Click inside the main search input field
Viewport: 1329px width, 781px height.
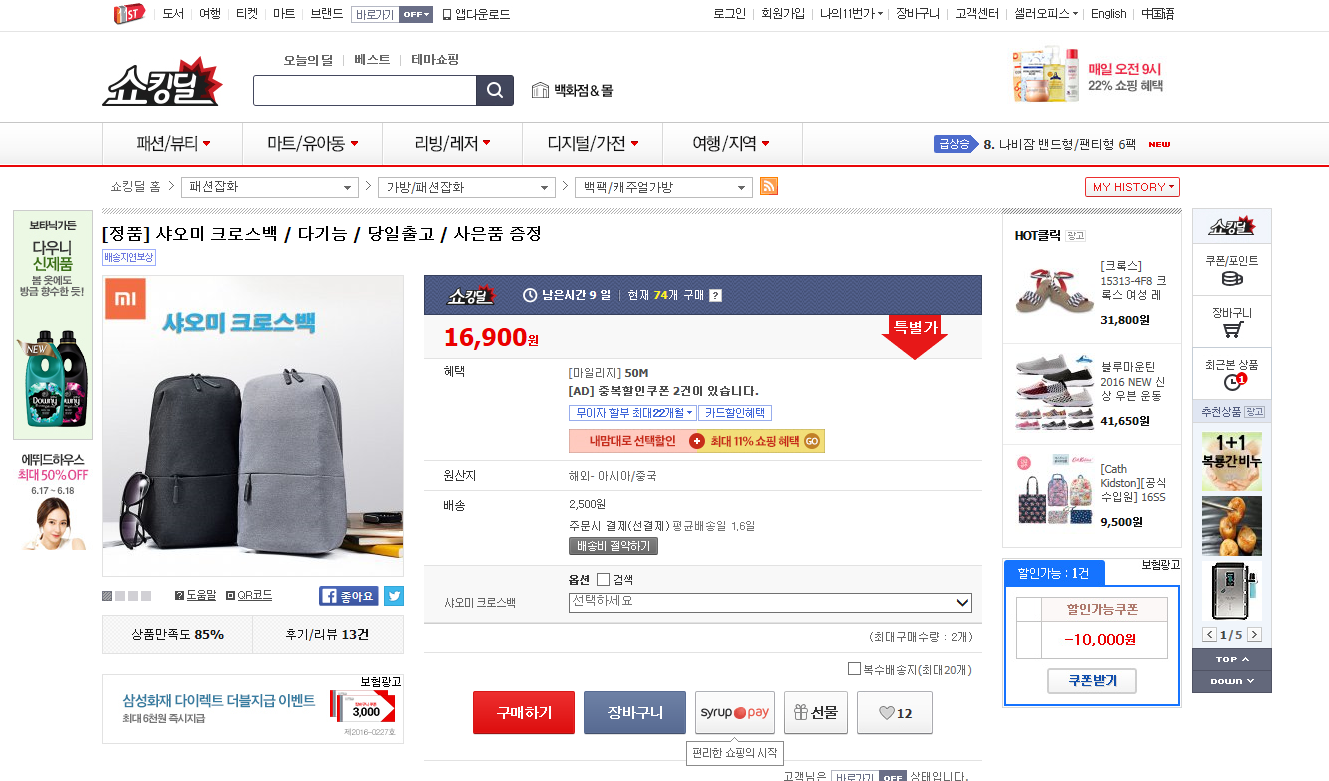click(364, 91)
